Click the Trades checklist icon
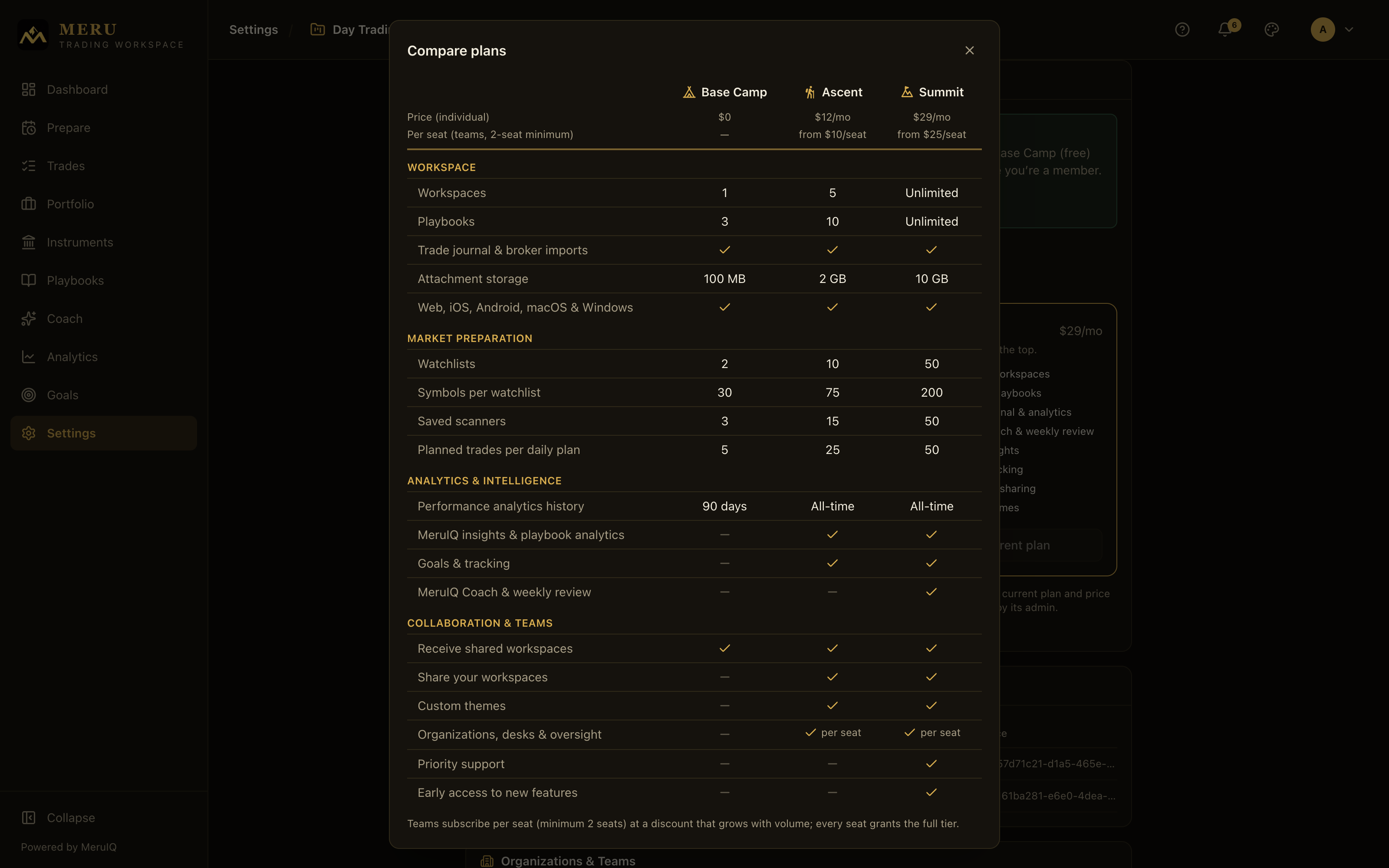This screenshot has height=868, width=1389. click(29, 166)
